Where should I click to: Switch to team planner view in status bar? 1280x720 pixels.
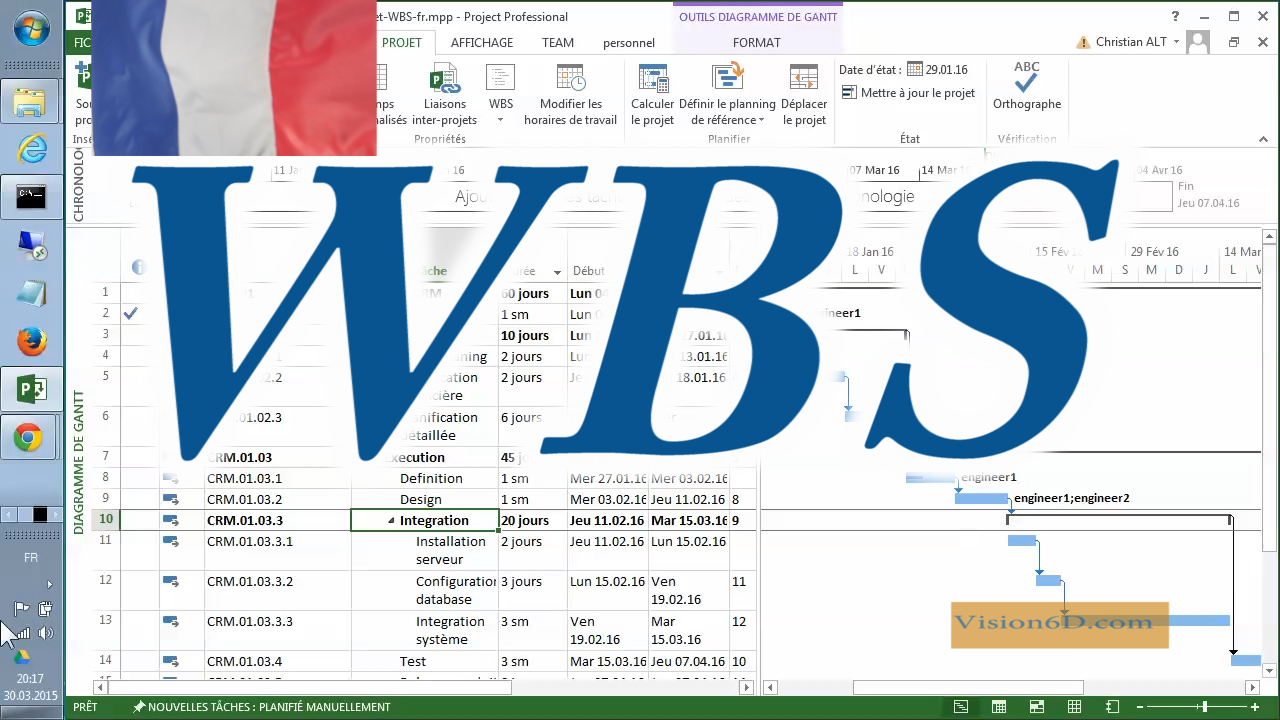(1037, 707)
